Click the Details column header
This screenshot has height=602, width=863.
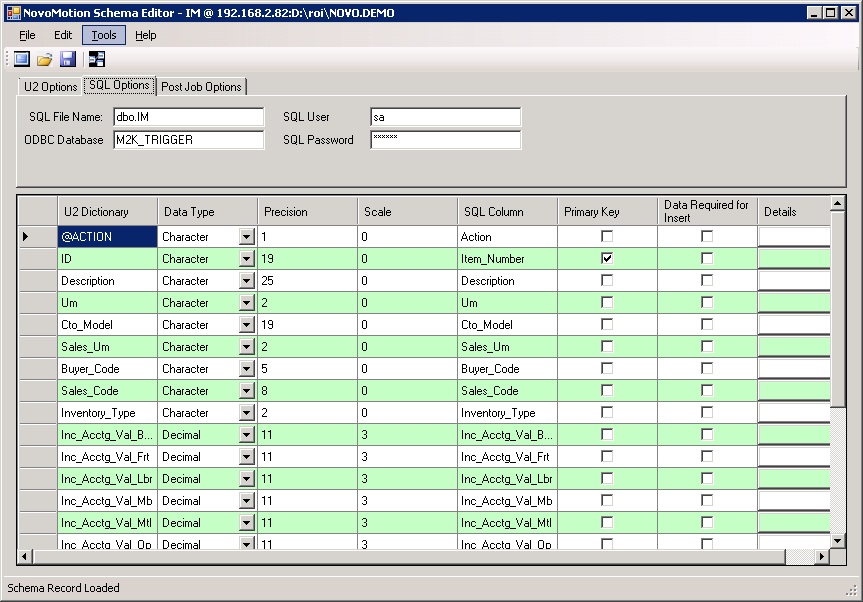coord(794,212)
